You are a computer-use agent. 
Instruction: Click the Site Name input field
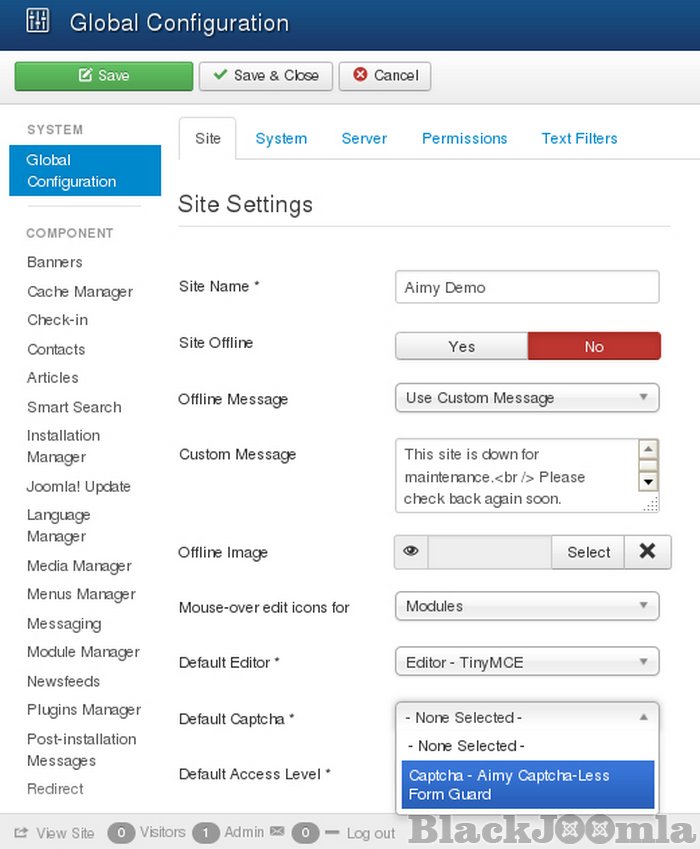point(527,287)
